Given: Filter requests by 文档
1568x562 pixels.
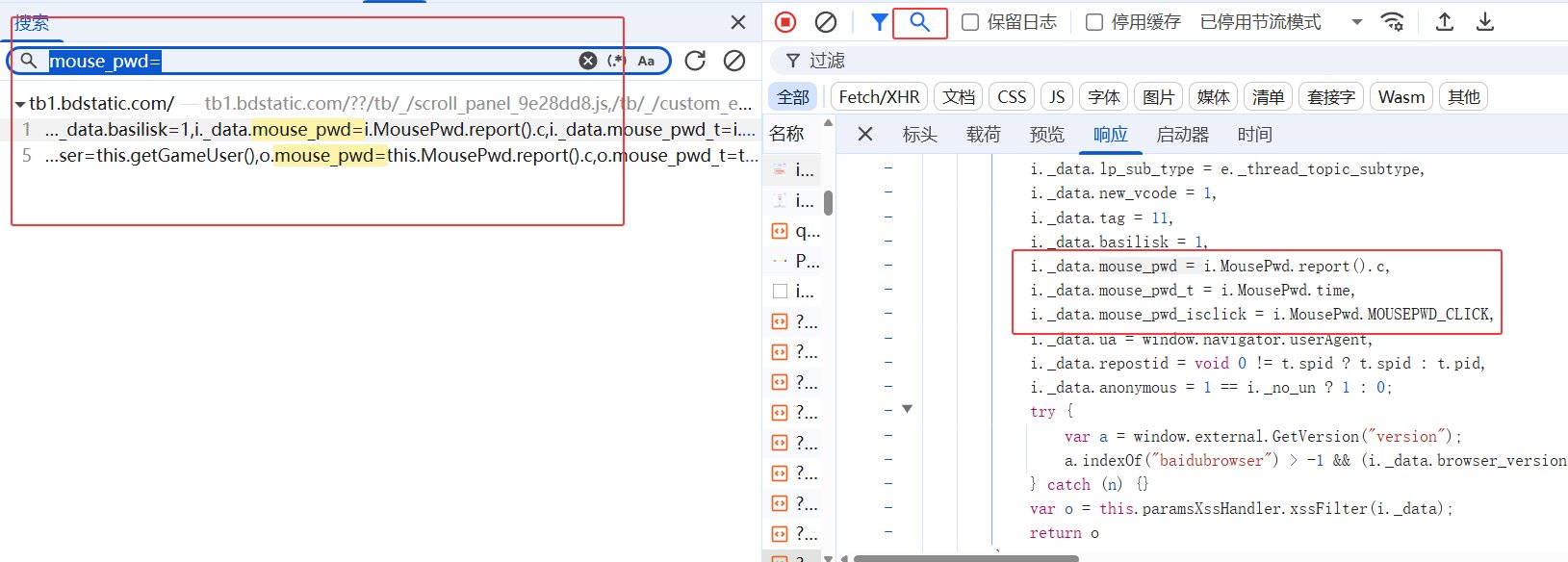Looking at the screenshot, I should (959, 97).
